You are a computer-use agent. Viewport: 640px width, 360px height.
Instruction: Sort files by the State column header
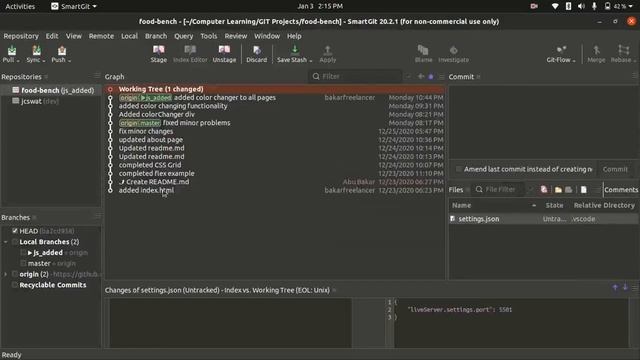point(554,205)
